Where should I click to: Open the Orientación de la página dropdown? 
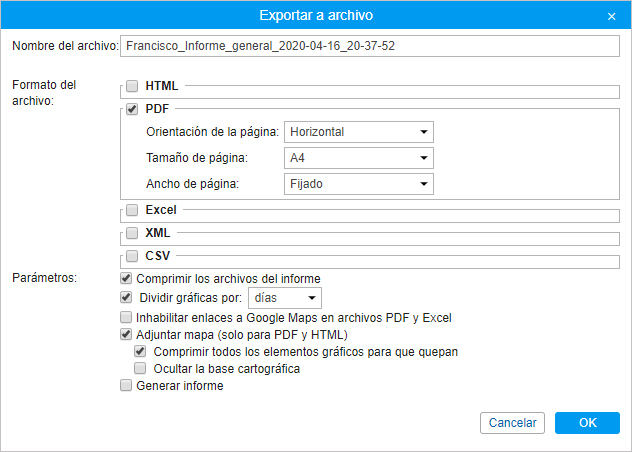tap(359, 132)
